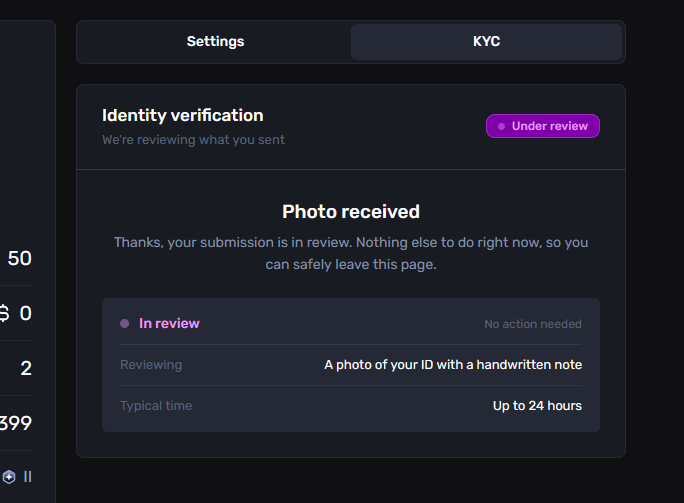Click the sidebar value ending 399
684x503 pixels.
tap(16, 423)
